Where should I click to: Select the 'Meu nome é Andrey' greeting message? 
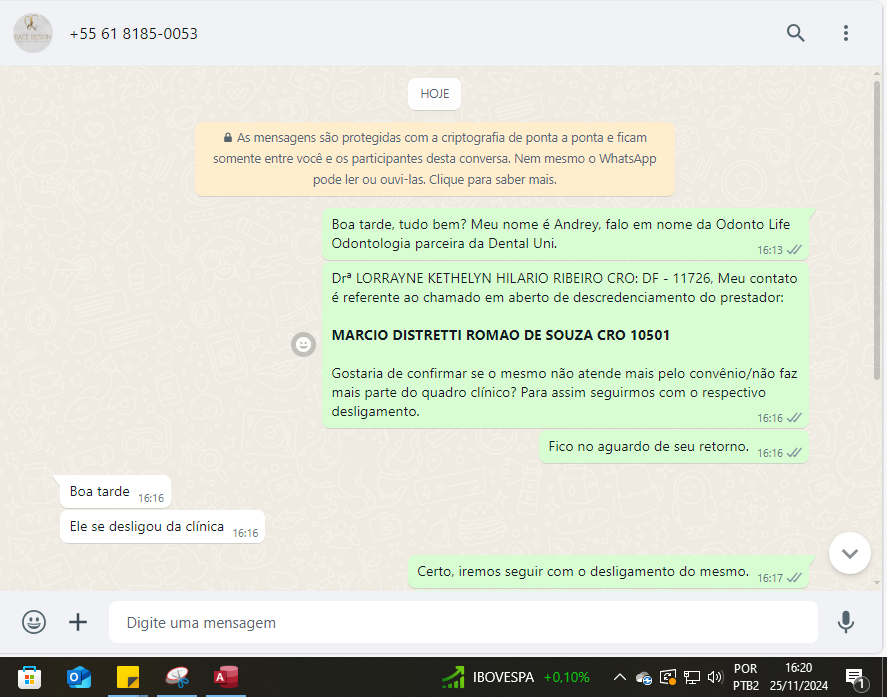pos(565,234)
